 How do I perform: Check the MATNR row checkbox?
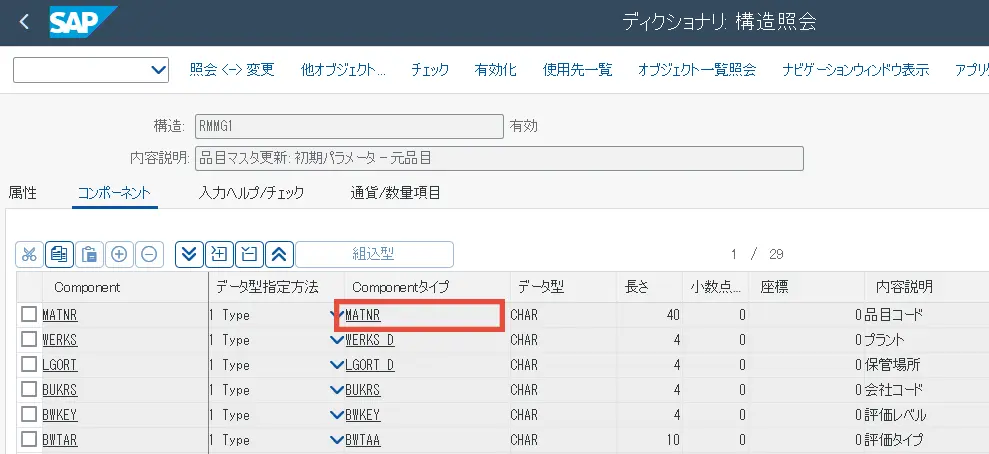[x=29, y=315]
